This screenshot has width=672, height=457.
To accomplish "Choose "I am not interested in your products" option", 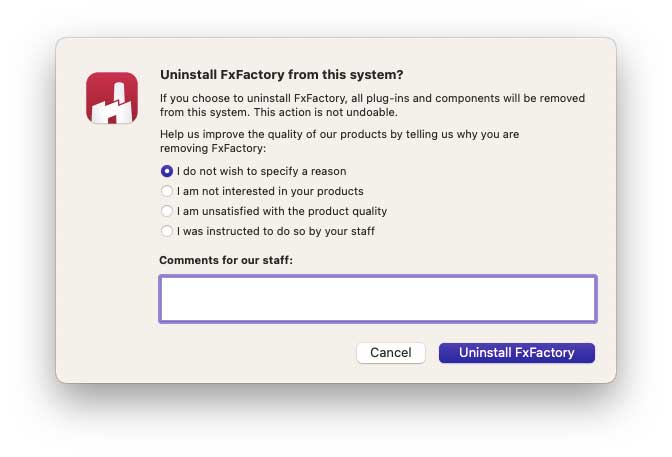I will [x=269, y=191].
